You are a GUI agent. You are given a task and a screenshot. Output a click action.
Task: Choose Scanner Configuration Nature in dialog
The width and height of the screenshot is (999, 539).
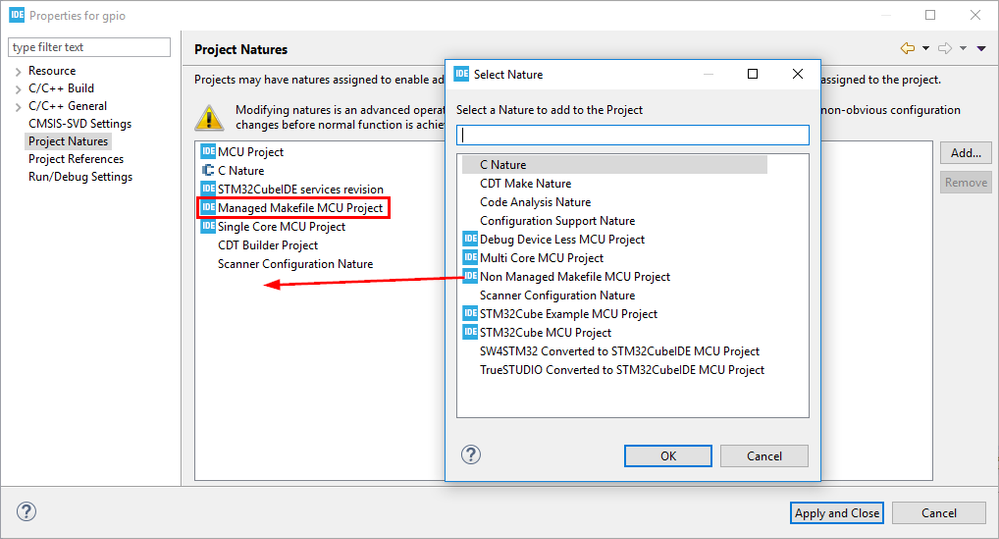[x=557, y=295]
